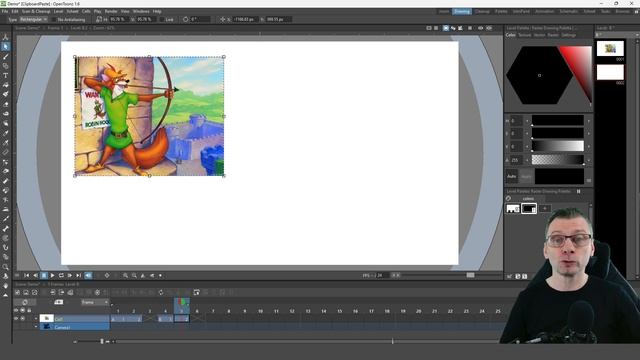
Task: Step to the previous frame
Action: (35, 276)
